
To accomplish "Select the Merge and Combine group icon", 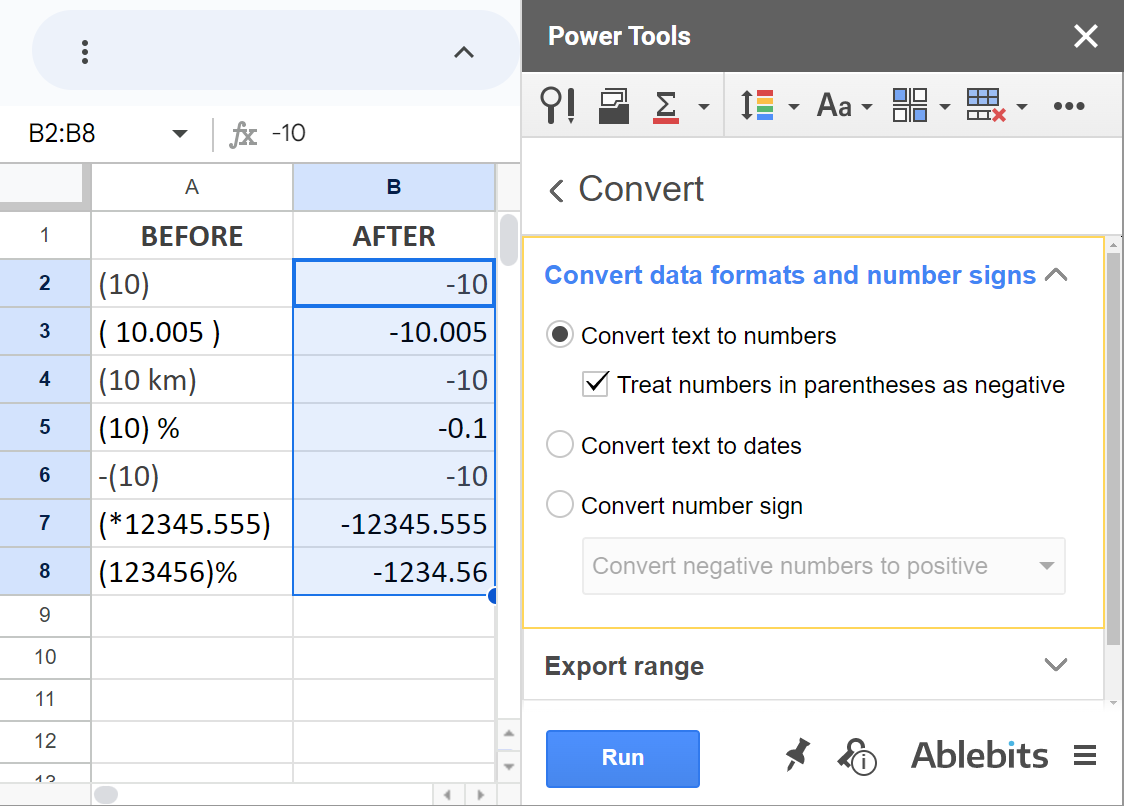I will pyautogui.click(x=612, y=105).
